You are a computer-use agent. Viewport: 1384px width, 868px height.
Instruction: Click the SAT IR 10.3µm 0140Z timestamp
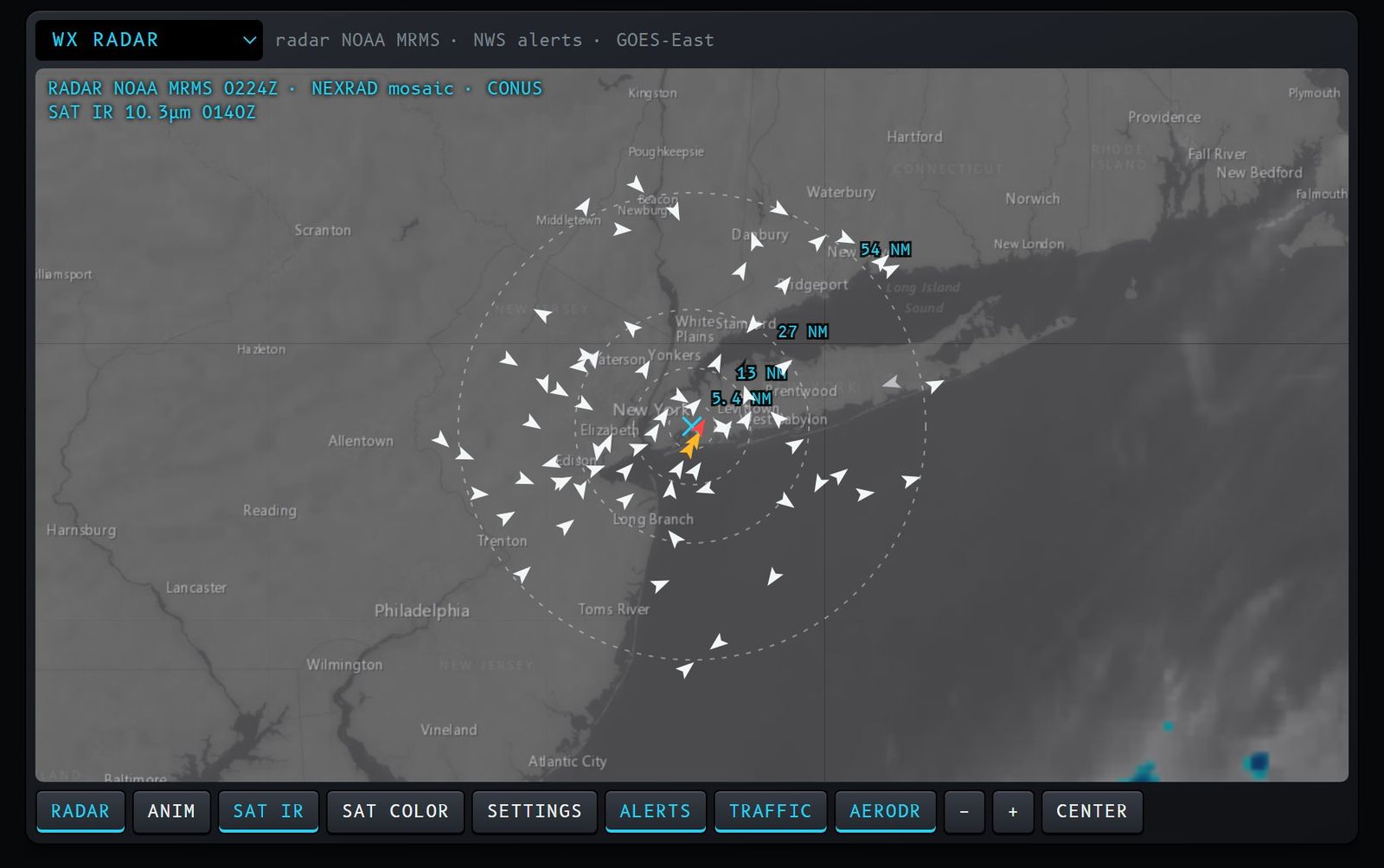tap(151, 112)
